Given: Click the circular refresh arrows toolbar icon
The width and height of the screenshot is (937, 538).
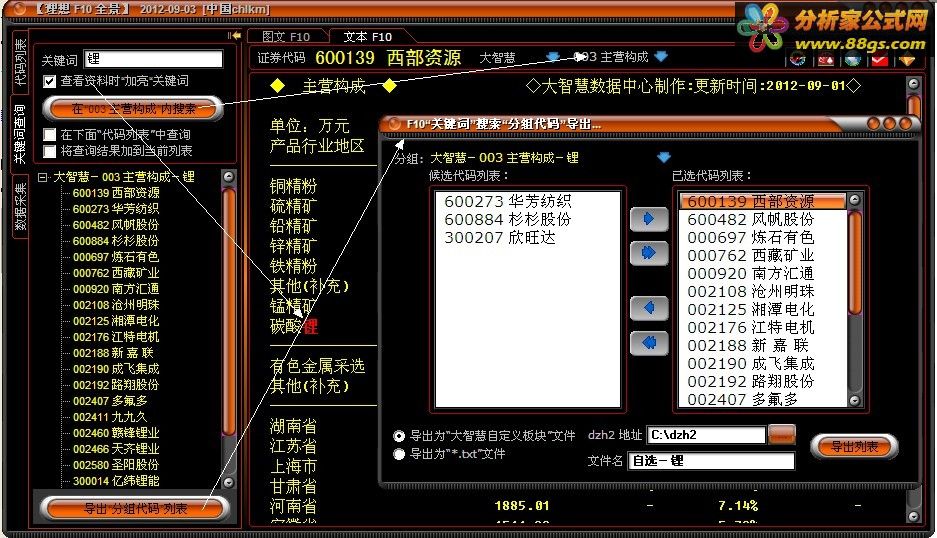Looking at the screenshot, I should 798,59.
